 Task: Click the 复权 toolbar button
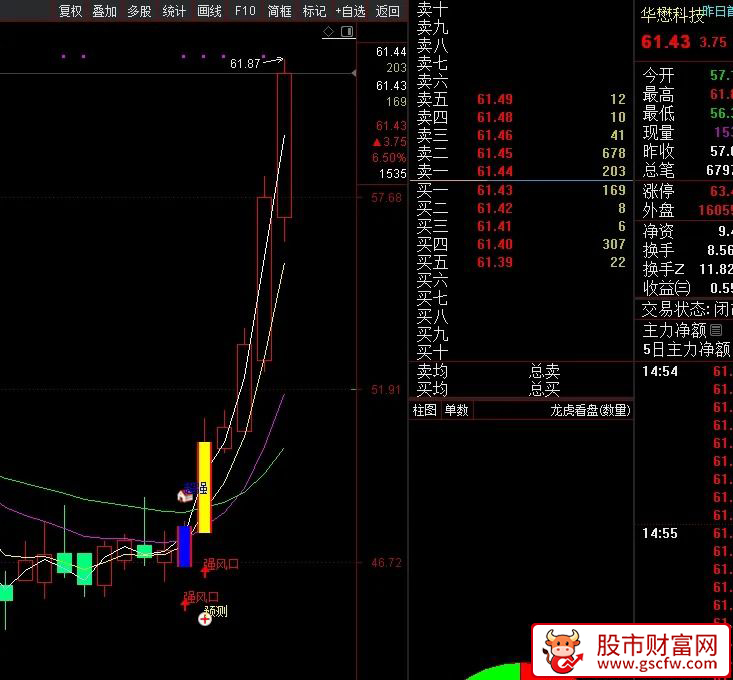(71, 11)
